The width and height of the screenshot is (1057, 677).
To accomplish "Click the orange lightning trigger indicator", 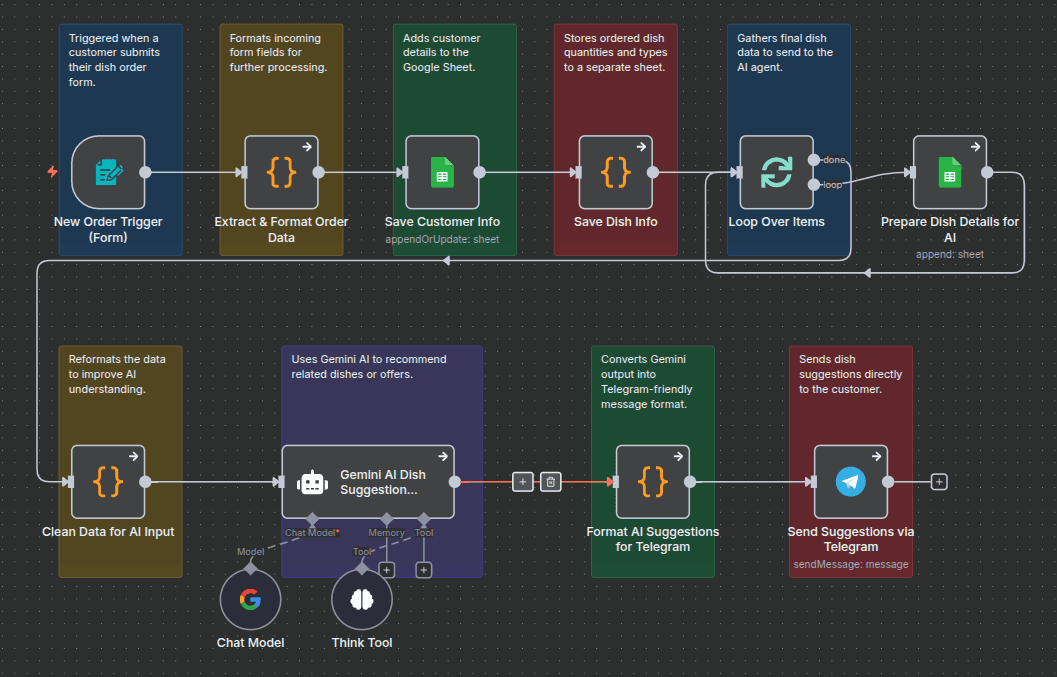I will pos(51,172).
